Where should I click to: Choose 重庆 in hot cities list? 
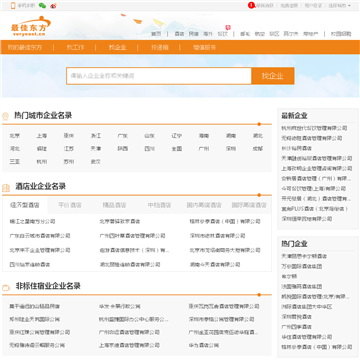pyautogui.click(x=69, y=136)
